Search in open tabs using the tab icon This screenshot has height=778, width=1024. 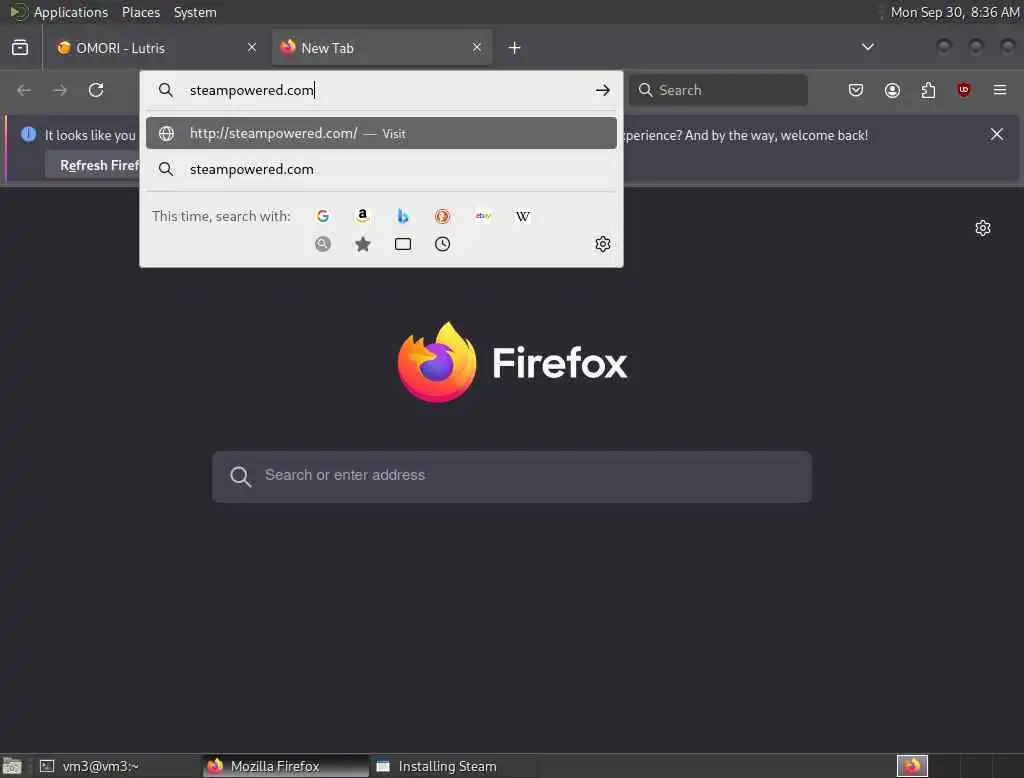click(403, 244)
